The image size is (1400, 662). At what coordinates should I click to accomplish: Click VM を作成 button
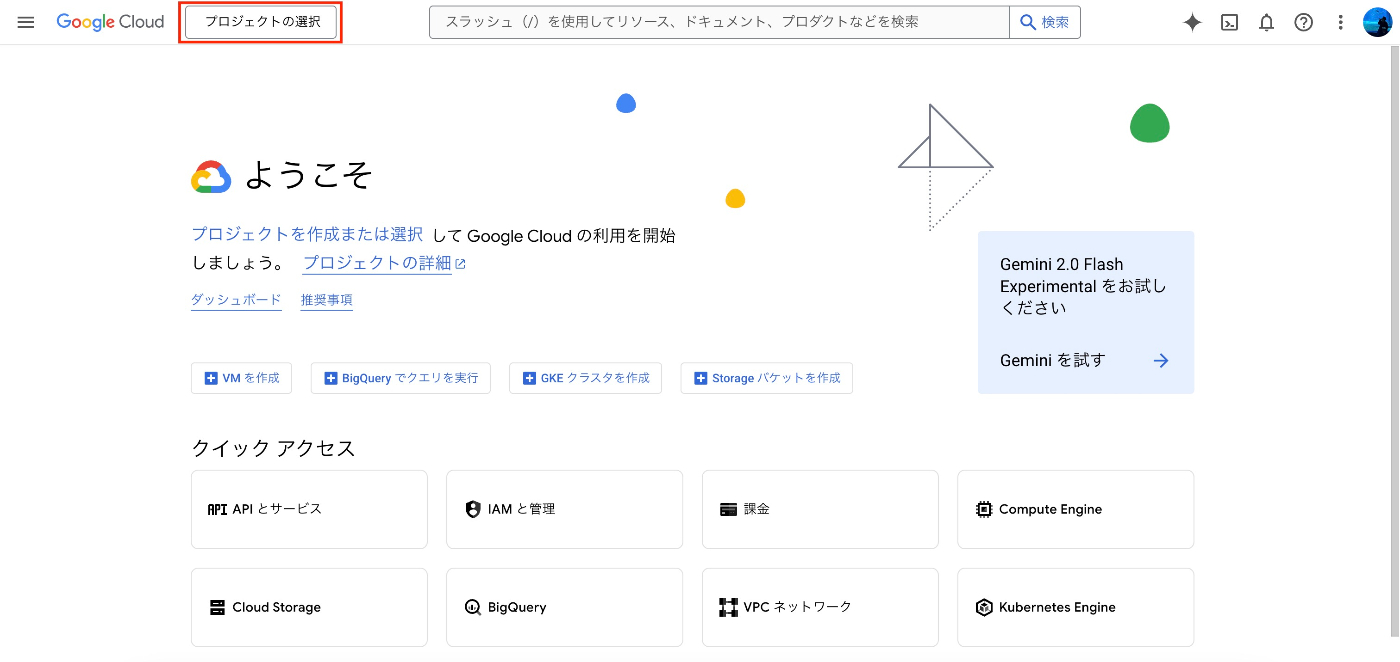pos(241,378)
